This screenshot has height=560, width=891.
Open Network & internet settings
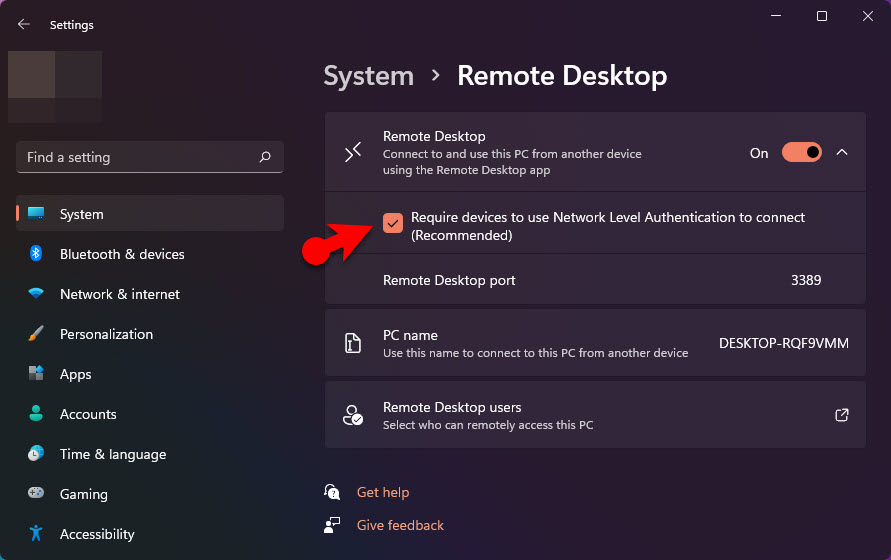pos(150,293)
